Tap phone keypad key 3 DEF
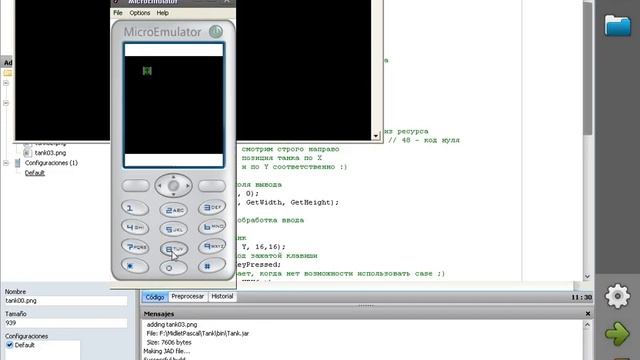640x360 pixels. point(212,208)
